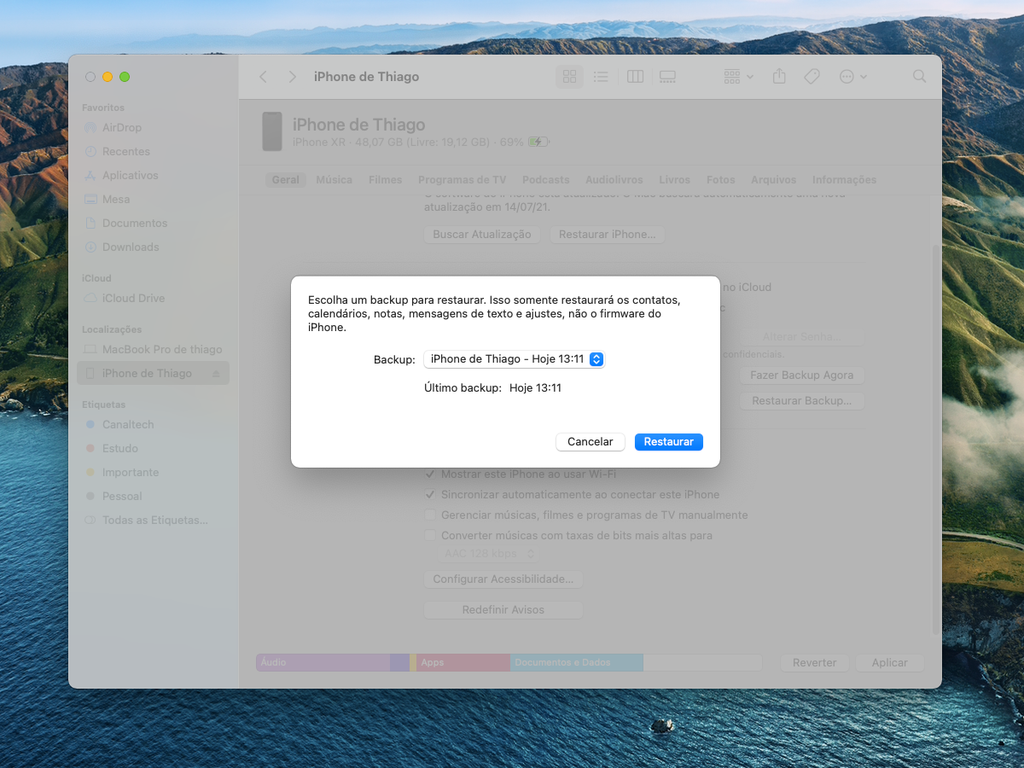Screen dimensions: 1024x768
Task: Switch to list view
Action: [601, 76]
